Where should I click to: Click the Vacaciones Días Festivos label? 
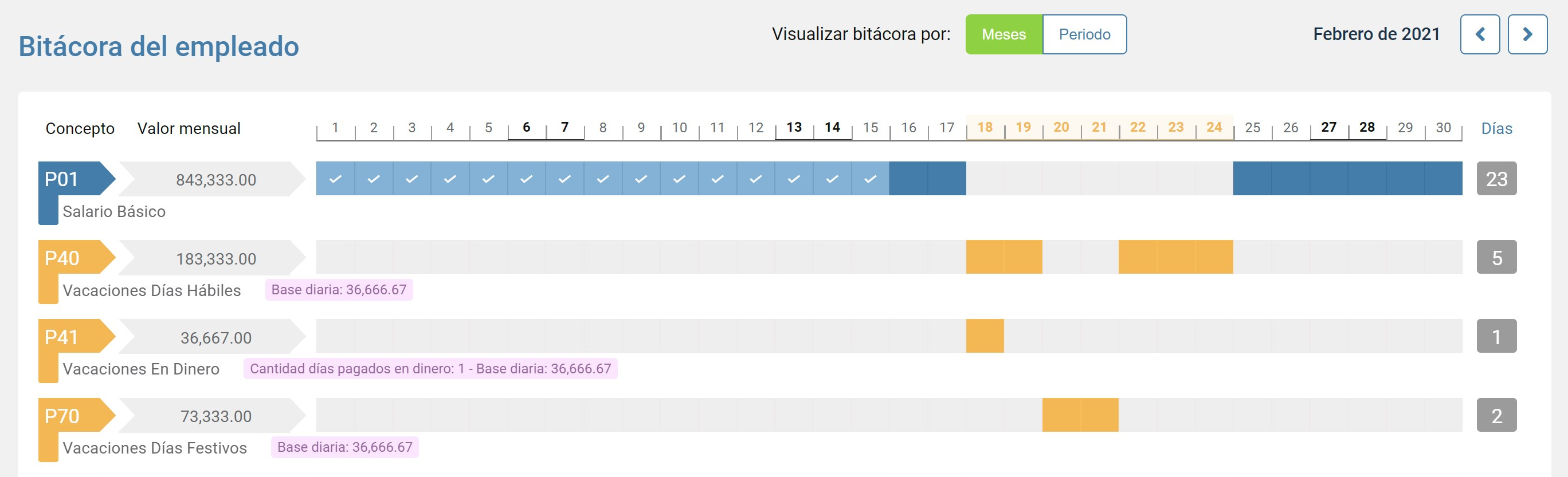click(x=155, y=448)
